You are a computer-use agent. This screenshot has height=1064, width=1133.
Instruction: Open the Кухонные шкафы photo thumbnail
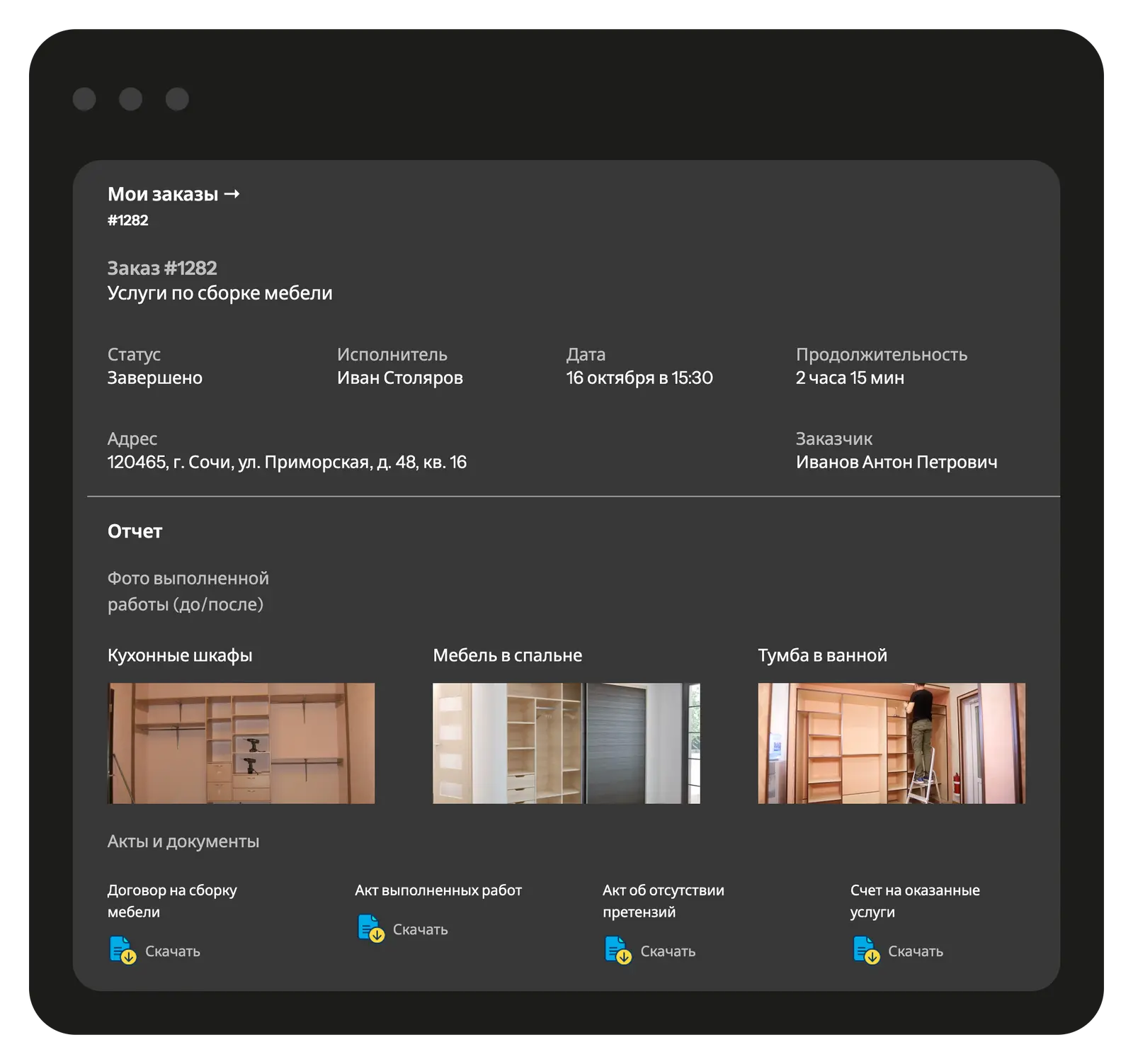pyautogui.click(x=241, y=743)
